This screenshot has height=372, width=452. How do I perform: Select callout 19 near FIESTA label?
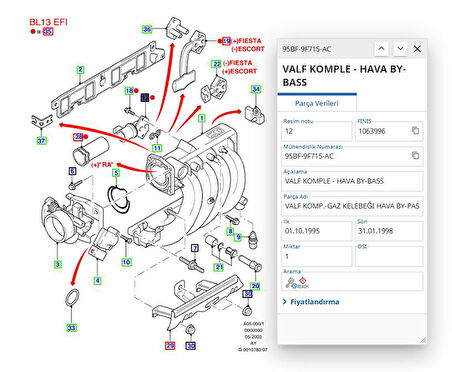click(x=227, y=41)
